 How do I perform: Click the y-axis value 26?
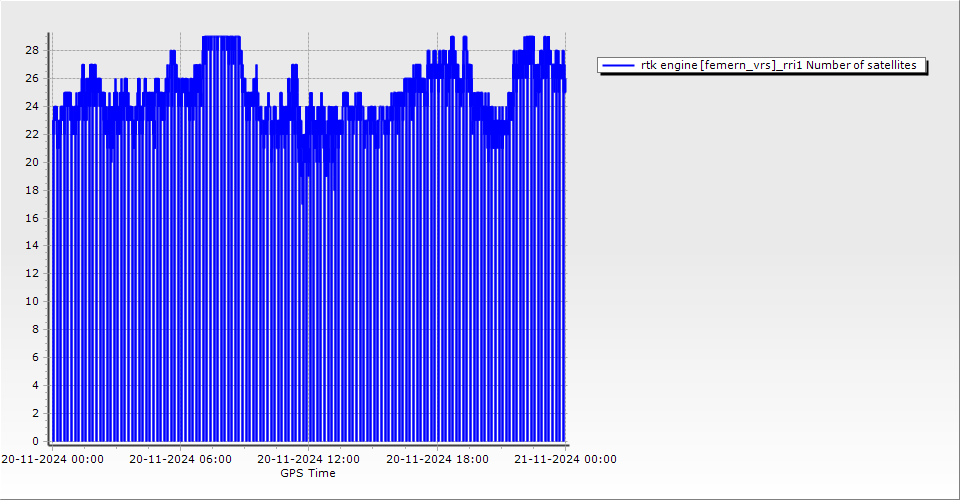point(32,78)
